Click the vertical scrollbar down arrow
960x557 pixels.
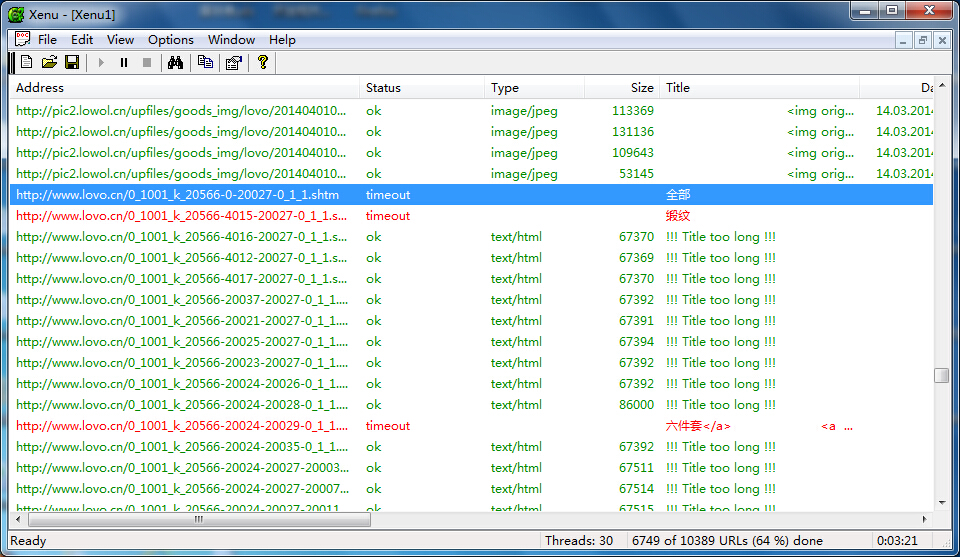[942, 503]
